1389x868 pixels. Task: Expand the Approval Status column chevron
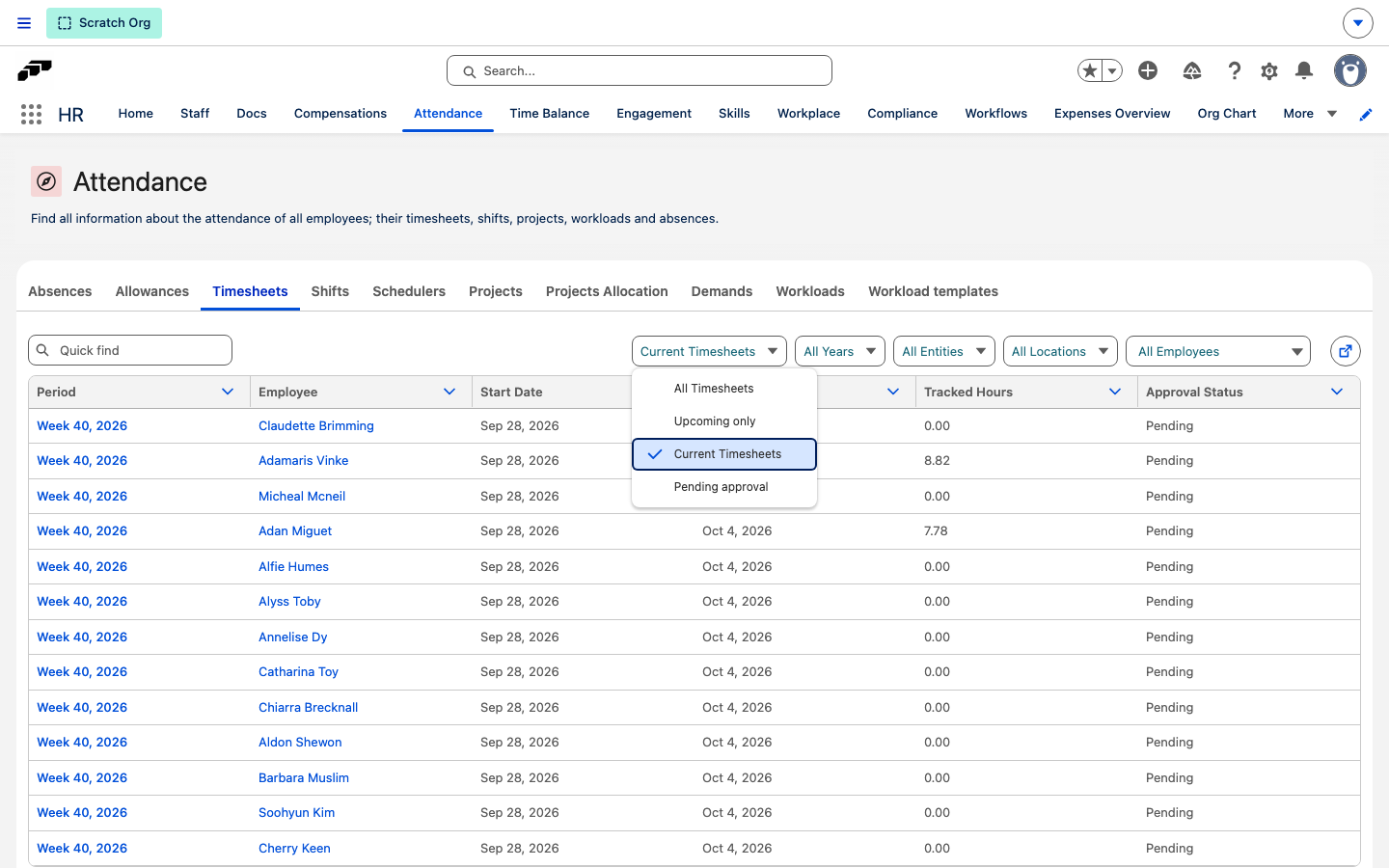point(1337,392)
